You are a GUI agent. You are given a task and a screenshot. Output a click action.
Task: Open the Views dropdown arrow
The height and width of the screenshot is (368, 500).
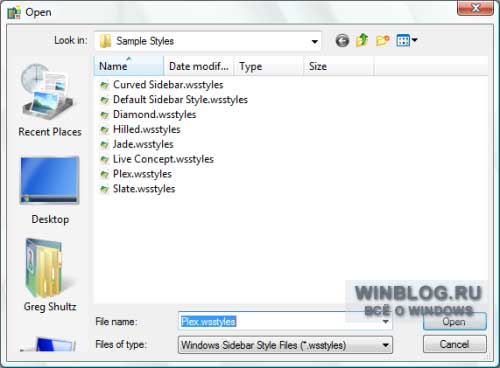[x=414, y=40]
